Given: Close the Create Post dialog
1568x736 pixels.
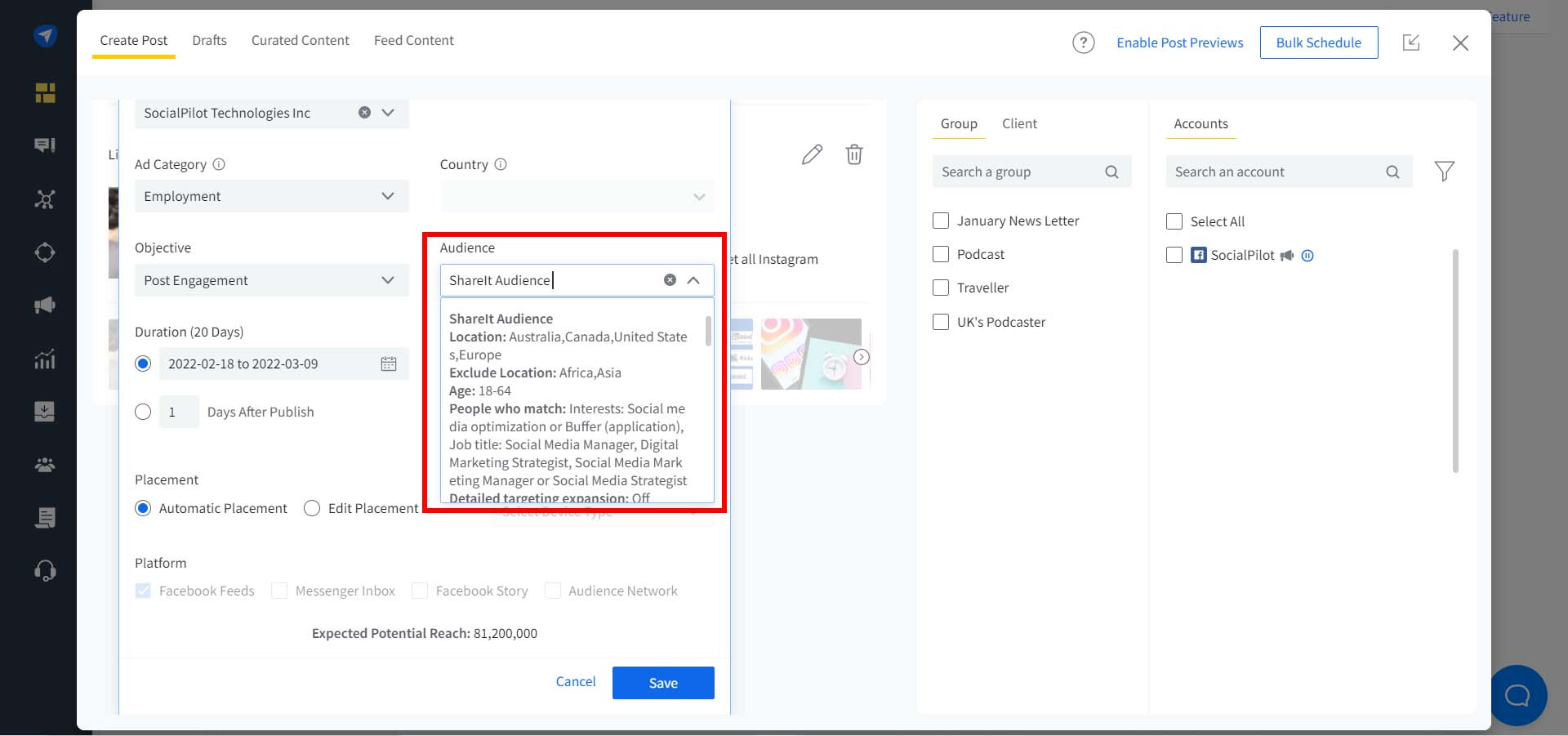Looking at the screenshot, I should 1460,42.
